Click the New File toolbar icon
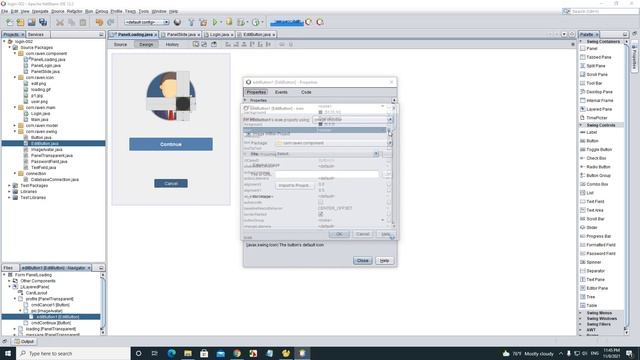 (x=9, y=22)
